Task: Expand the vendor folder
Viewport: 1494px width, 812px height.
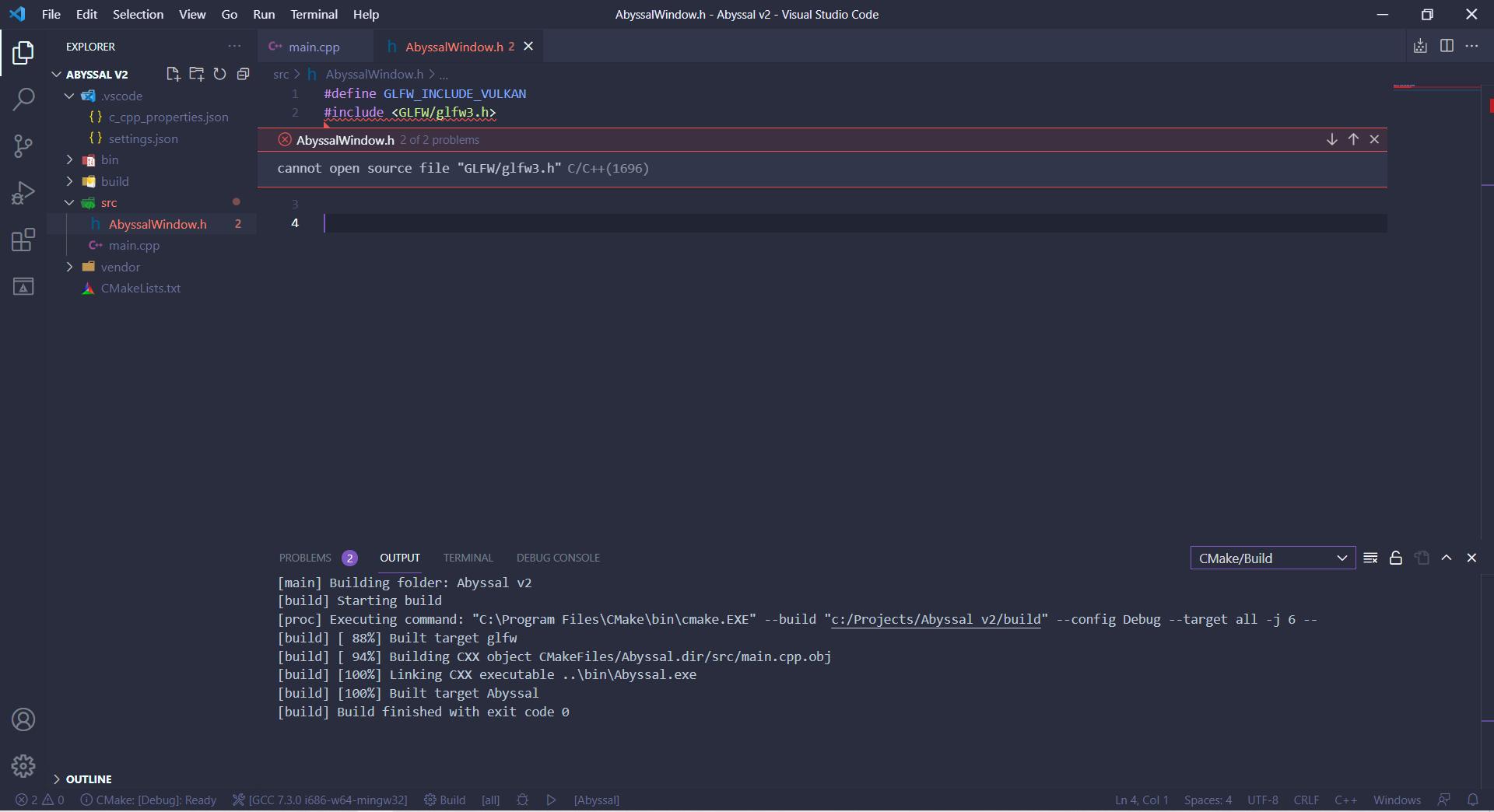Action: 120,267
